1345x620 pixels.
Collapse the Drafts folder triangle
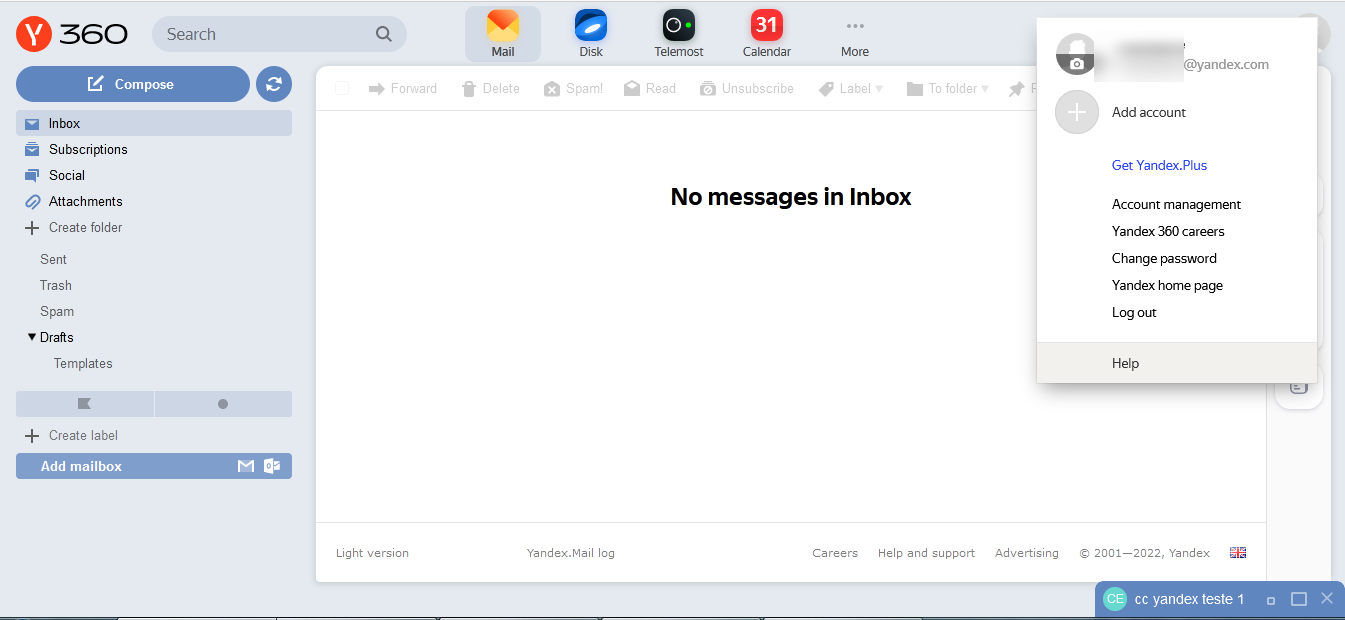click(32, 337)
